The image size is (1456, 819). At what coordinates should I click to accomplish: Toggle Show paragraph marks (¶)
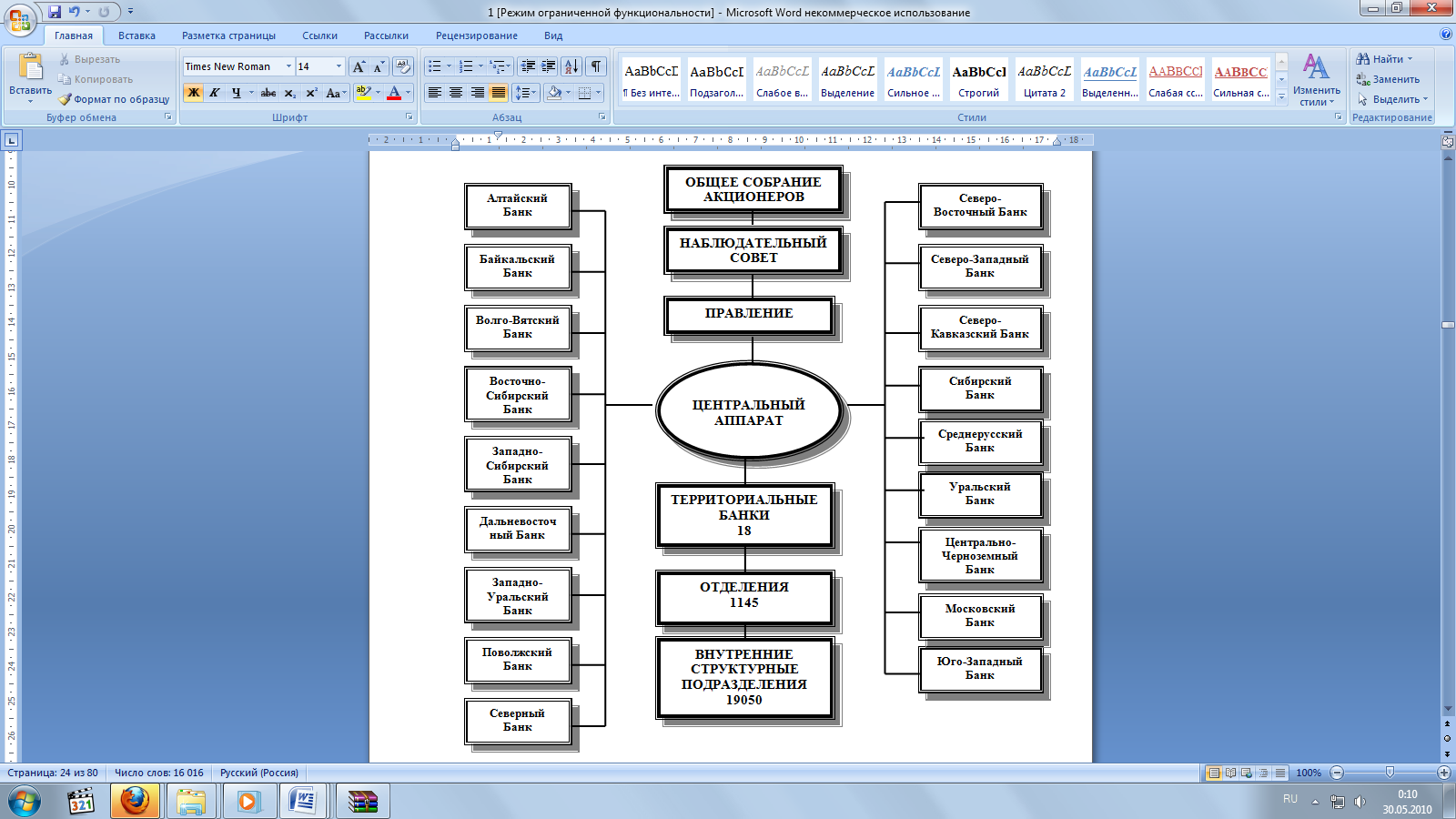tap(596, 66)
